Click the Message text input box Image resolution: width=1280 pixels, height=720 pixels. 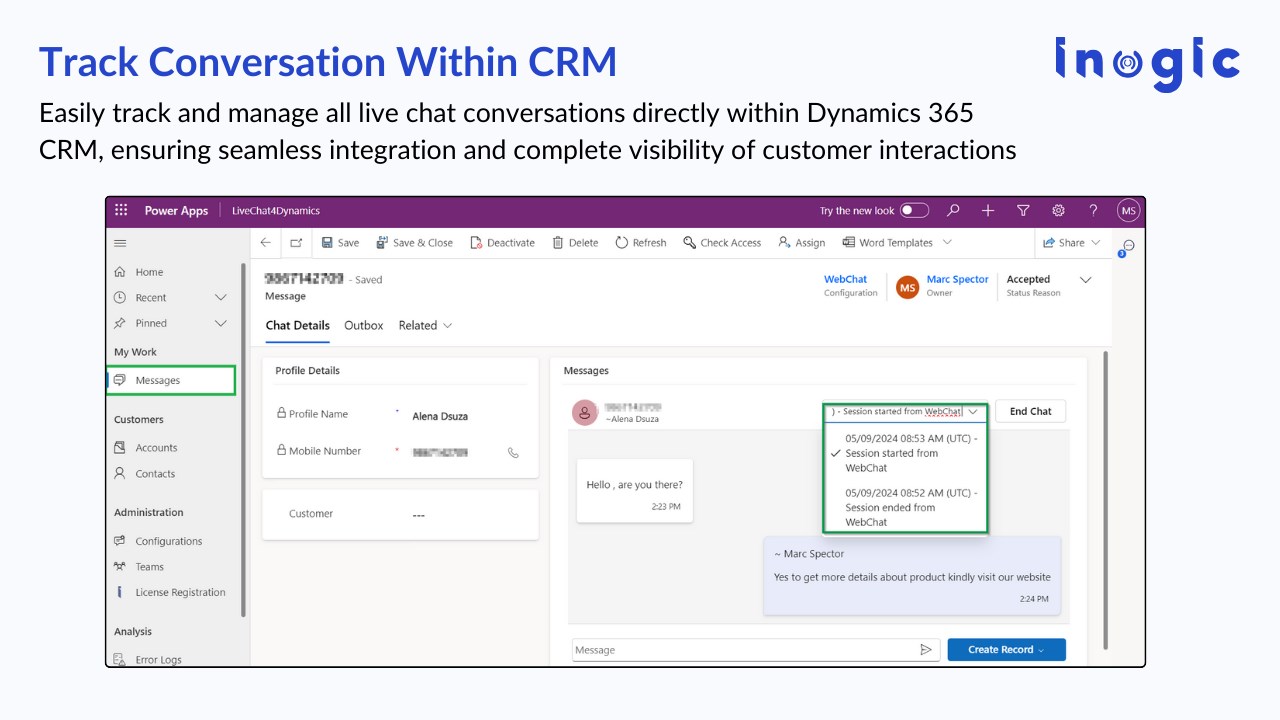coord(757,650)
